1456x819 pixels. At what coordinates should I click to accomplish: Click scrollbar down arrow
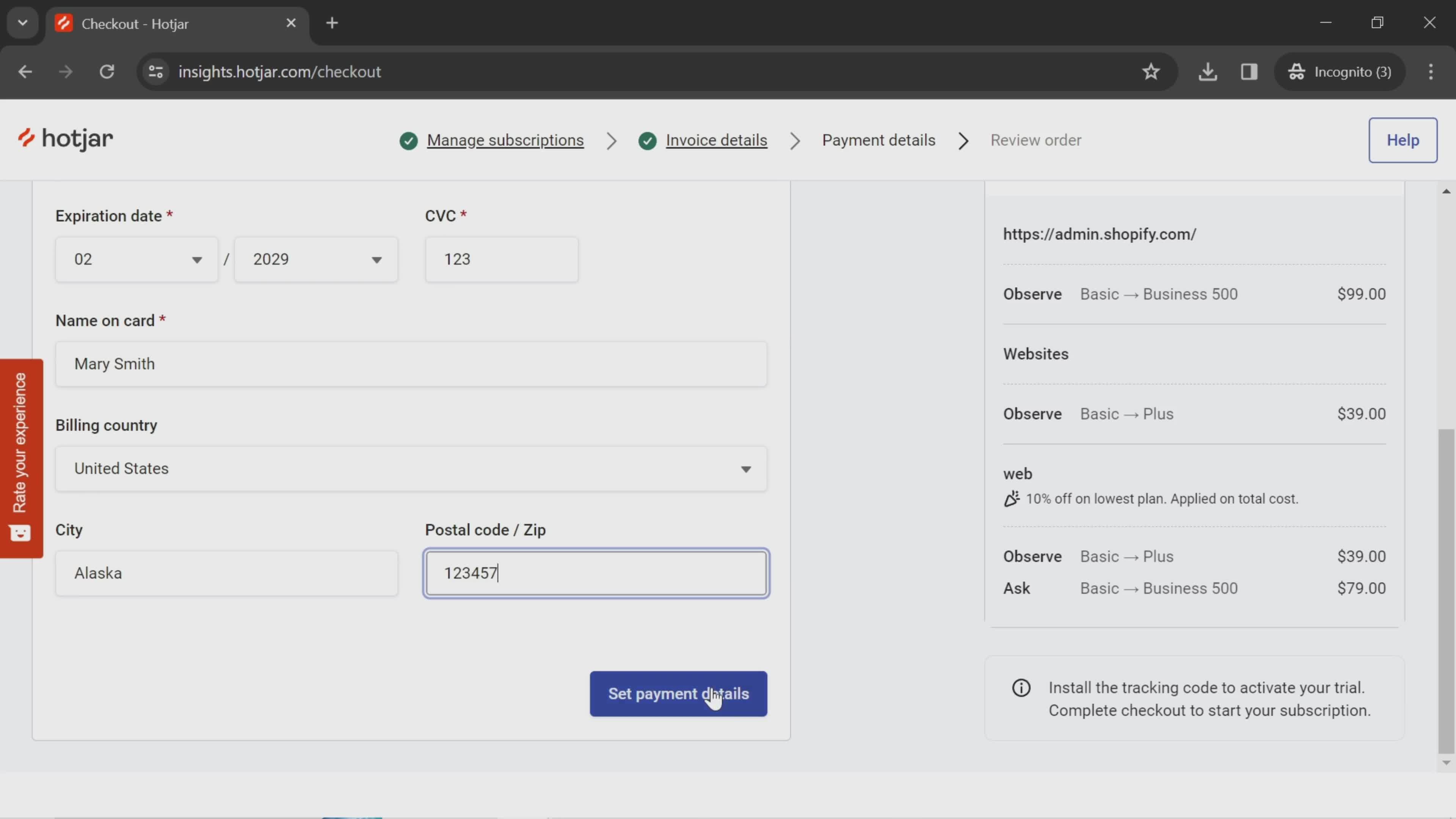[1446, 763]
